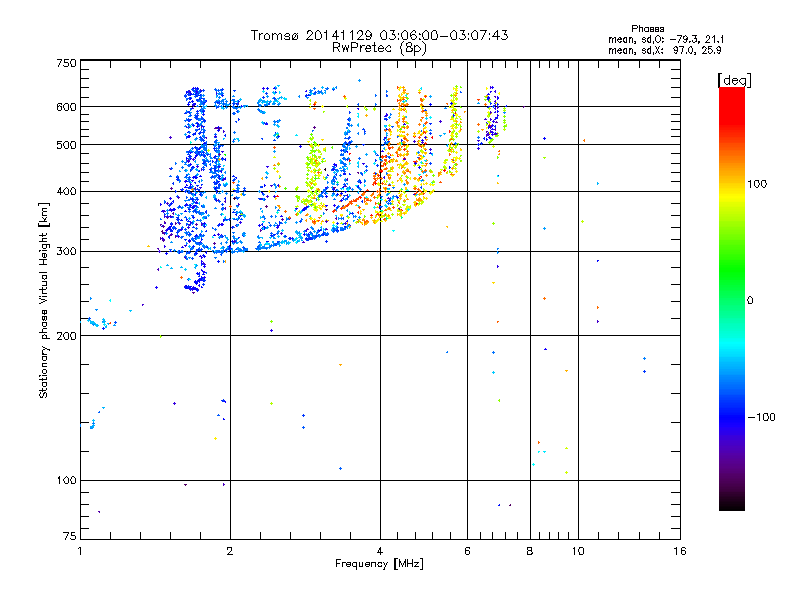Click the plot title 'Tromsø 20141129 03:06:00-03:07:43'

(x=379, y=35)
